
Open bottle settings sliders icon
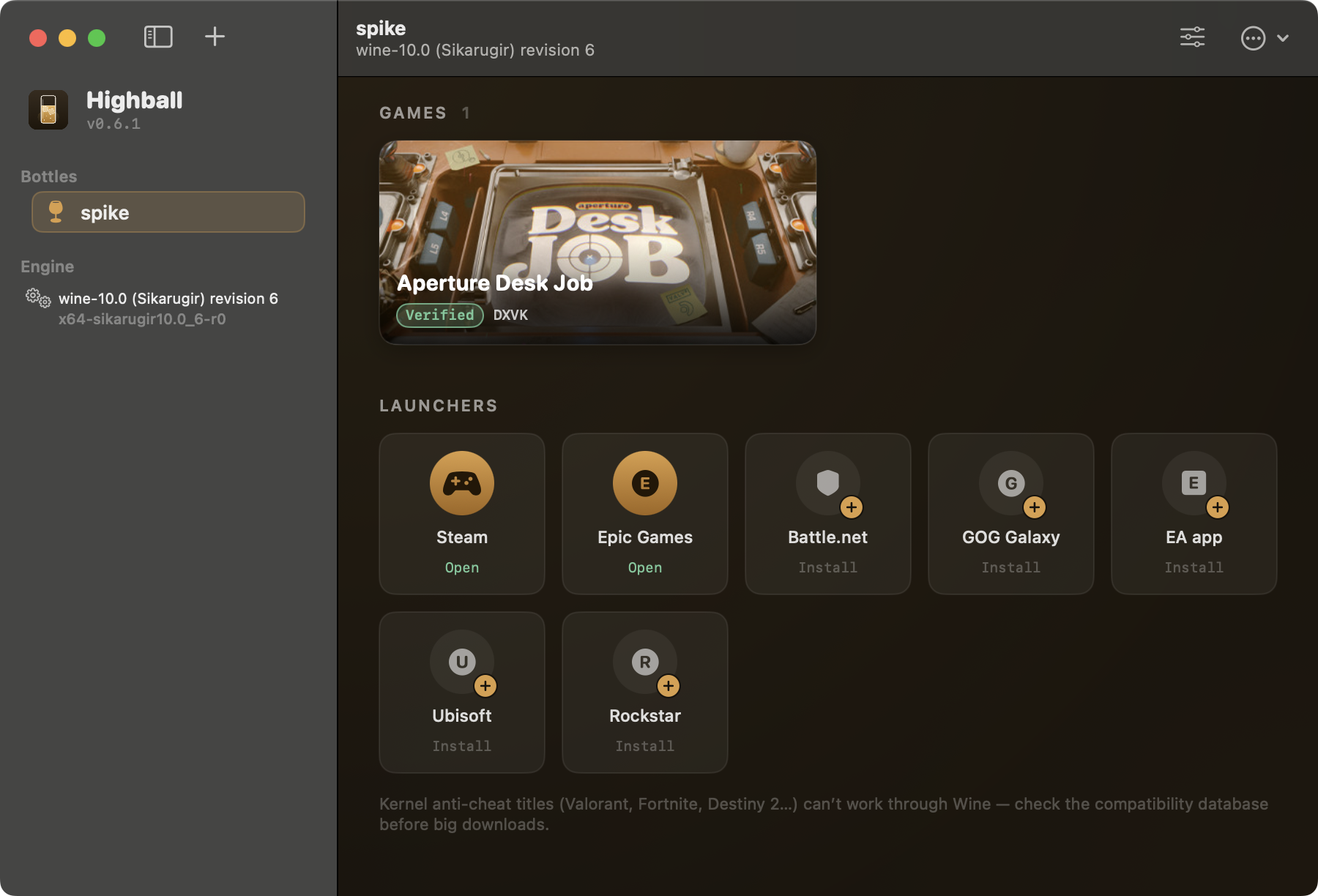1193,37
